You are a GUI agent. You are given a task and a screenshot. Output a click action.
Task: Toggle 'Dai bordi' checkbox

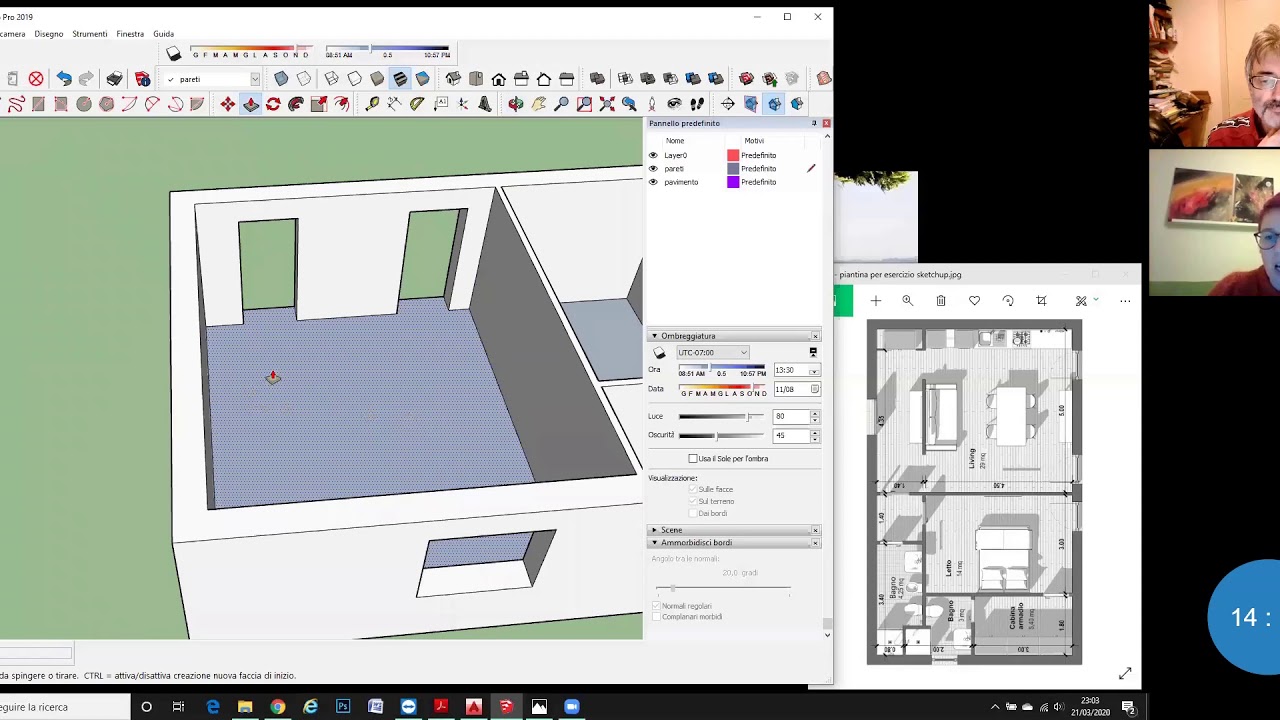point(693,513)
